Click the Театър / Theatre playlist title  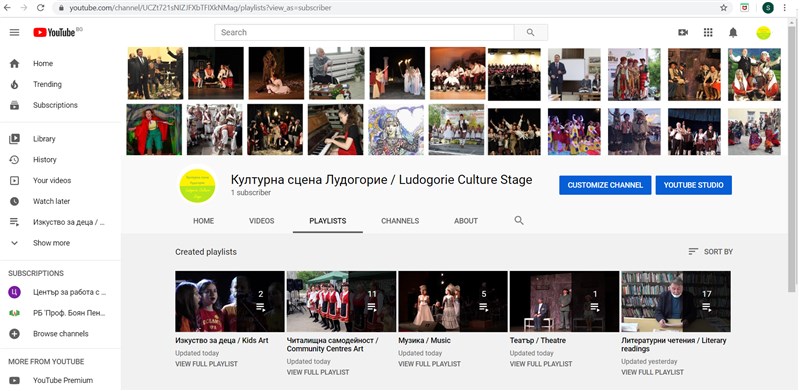tap(538, 340)
